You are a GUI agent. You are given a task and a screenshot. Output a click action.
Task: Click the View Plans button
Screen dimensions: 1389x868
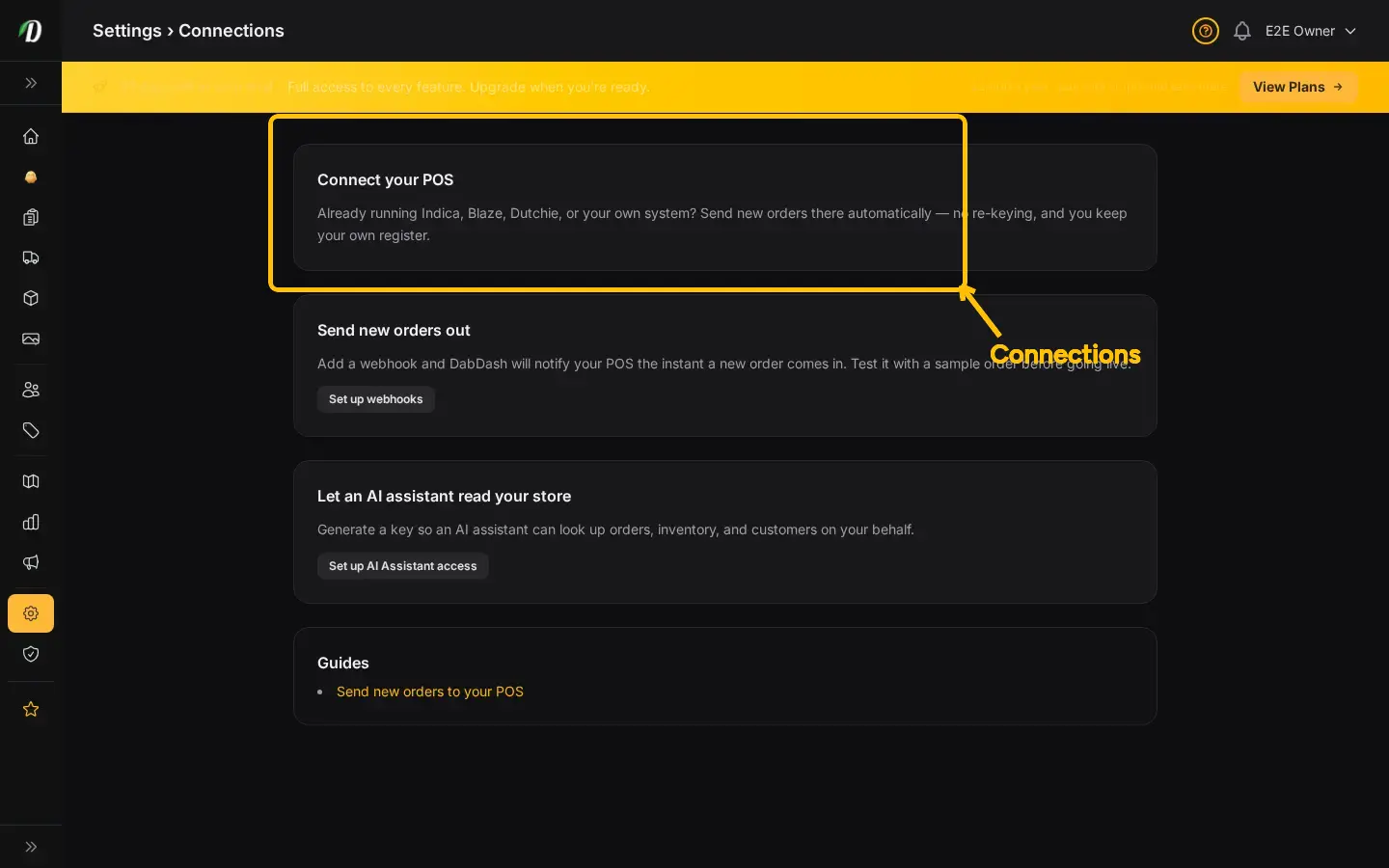point(1298,87)
